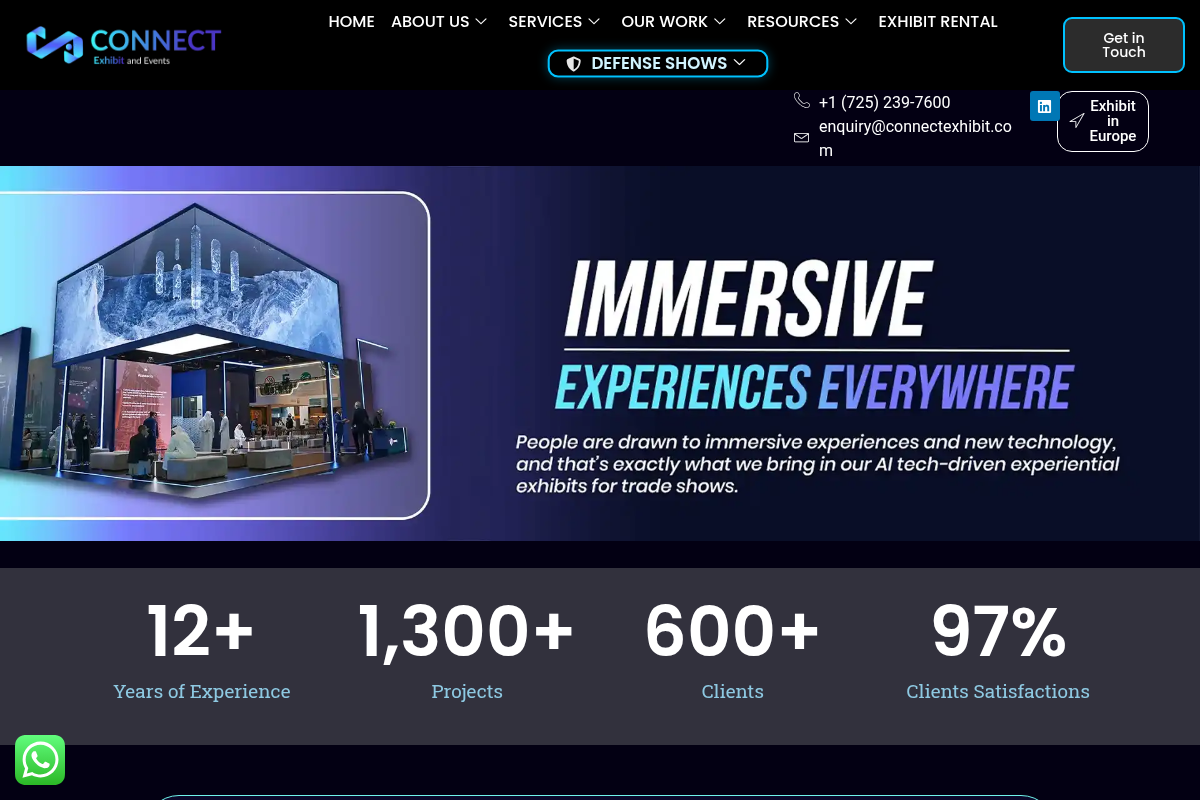Expand the Services dropdown chevron
Image resolution: width=1200 pixels, height=800 pixels.
(x=594, y=22)
